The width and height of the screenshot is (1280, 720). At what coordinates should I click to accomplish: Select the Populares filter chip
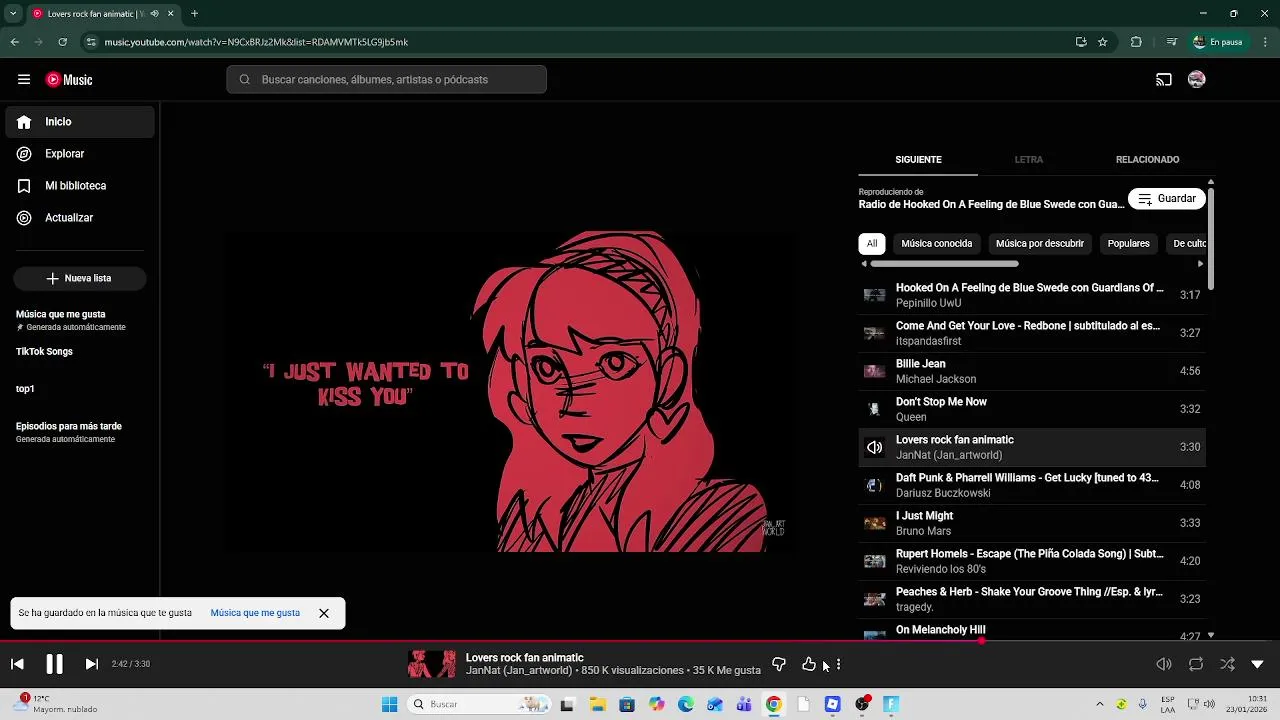pyautogui.click(x=1128, y=244)
